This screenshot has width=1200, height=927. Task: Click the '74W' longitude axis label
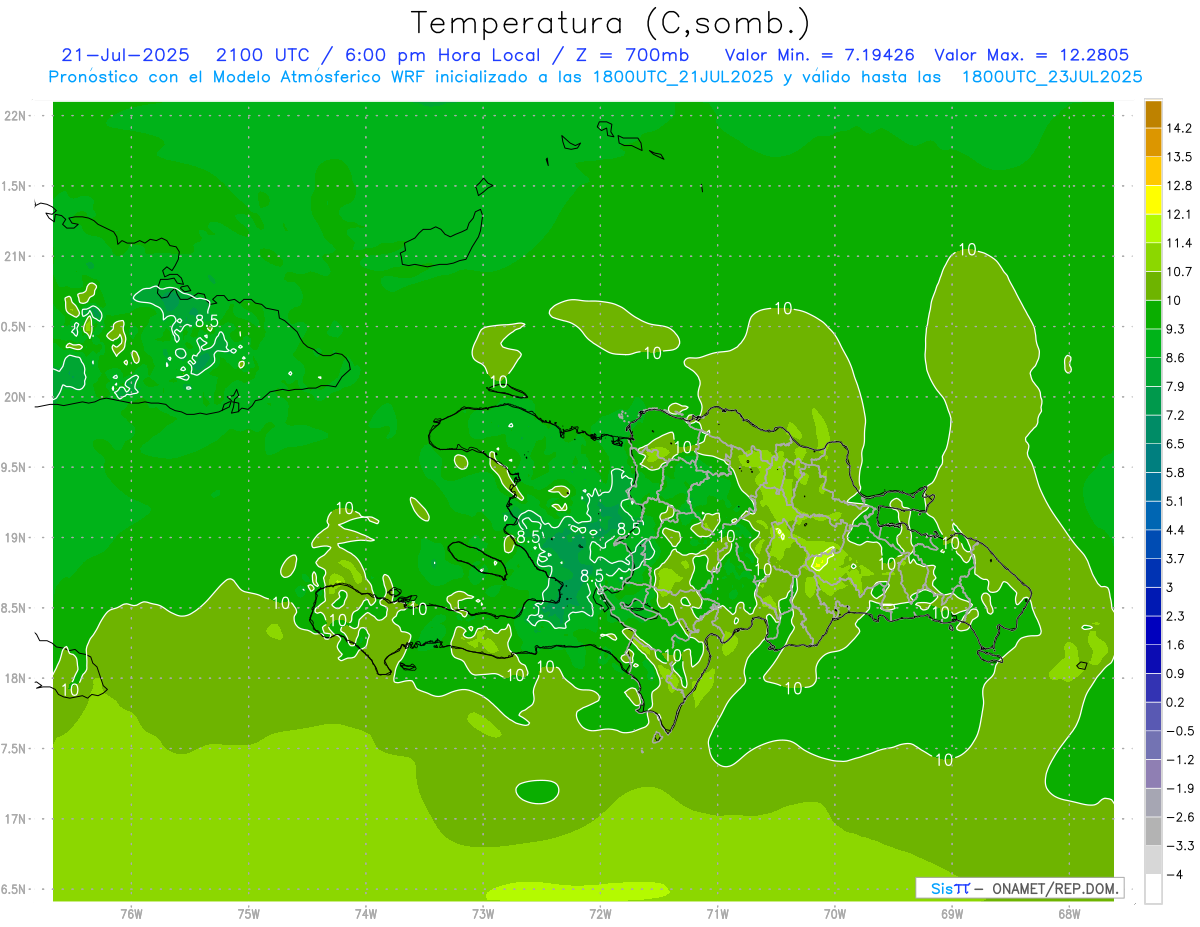366,913
